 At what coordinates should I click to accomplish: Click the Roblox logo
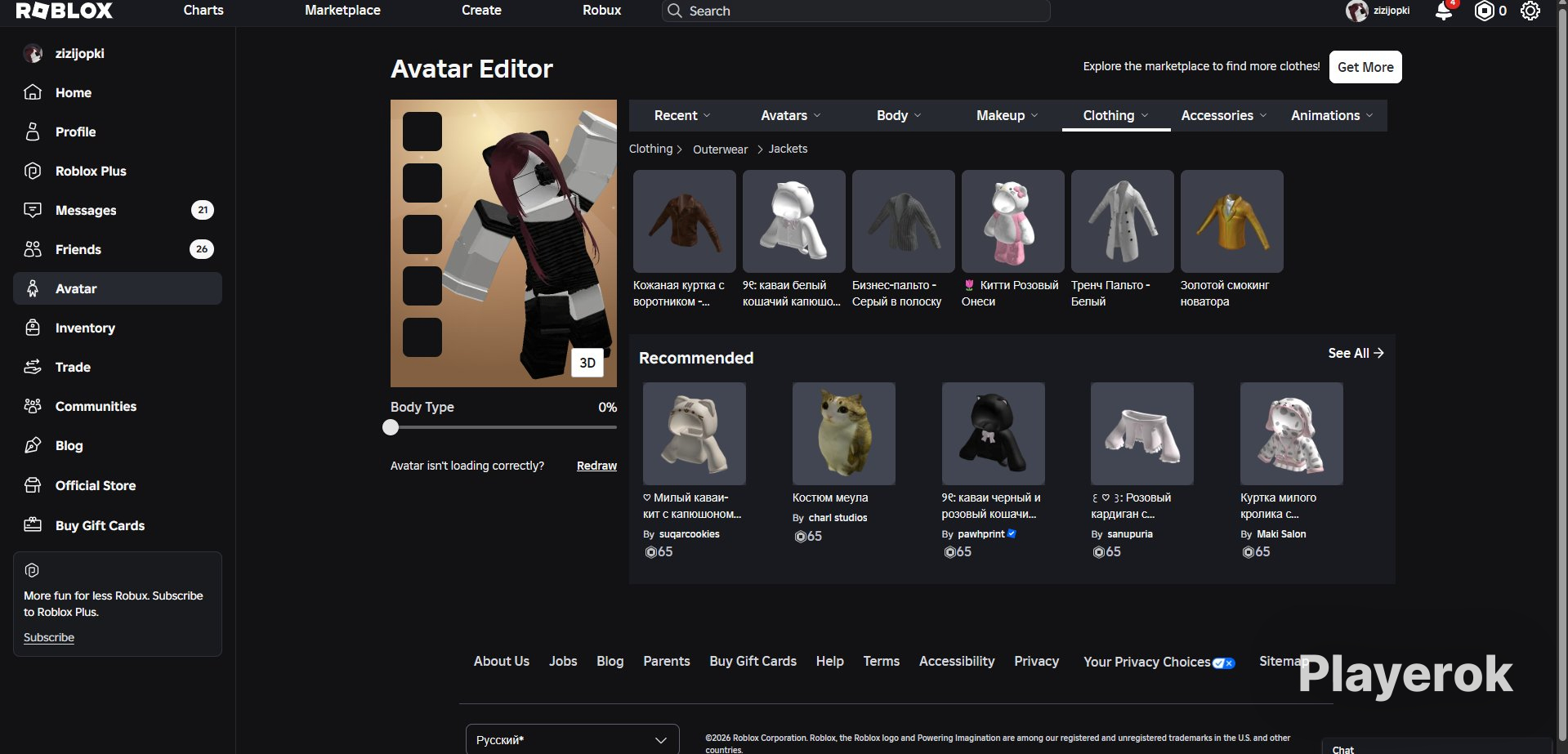(x=65, y=11)
